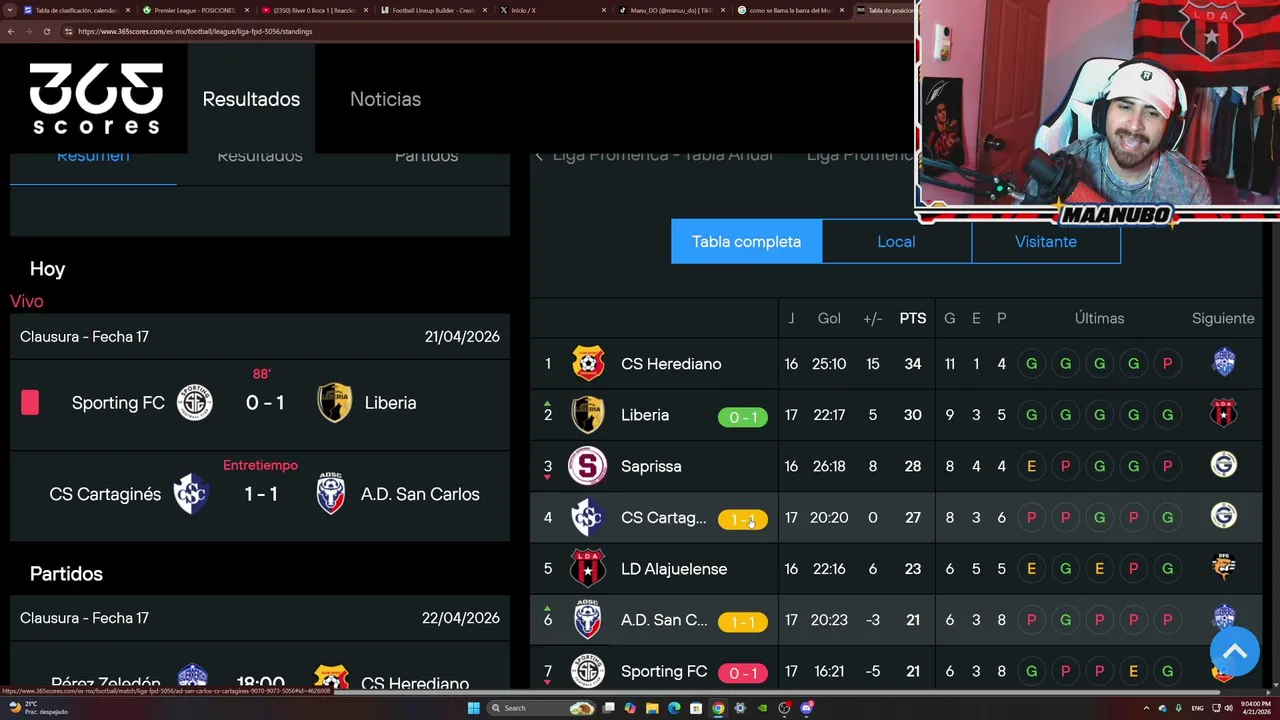
Task: Click the Liberia crest in standings row
Action: (588, 415)
